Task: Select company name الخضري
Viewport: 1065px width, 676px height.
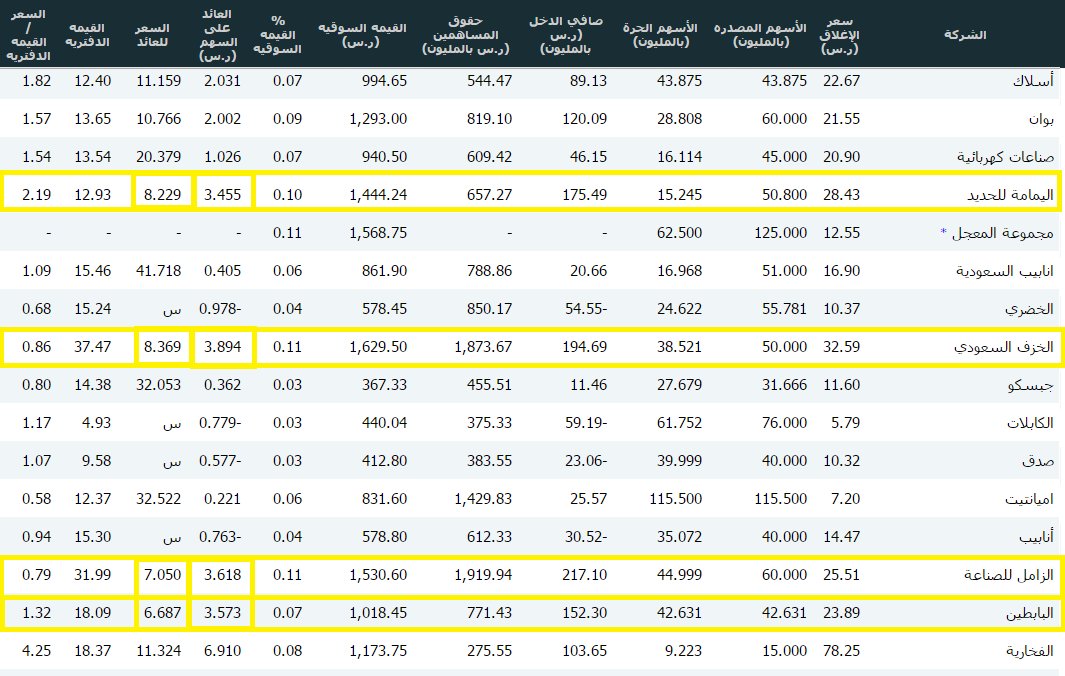Action: coord(1029,309)
